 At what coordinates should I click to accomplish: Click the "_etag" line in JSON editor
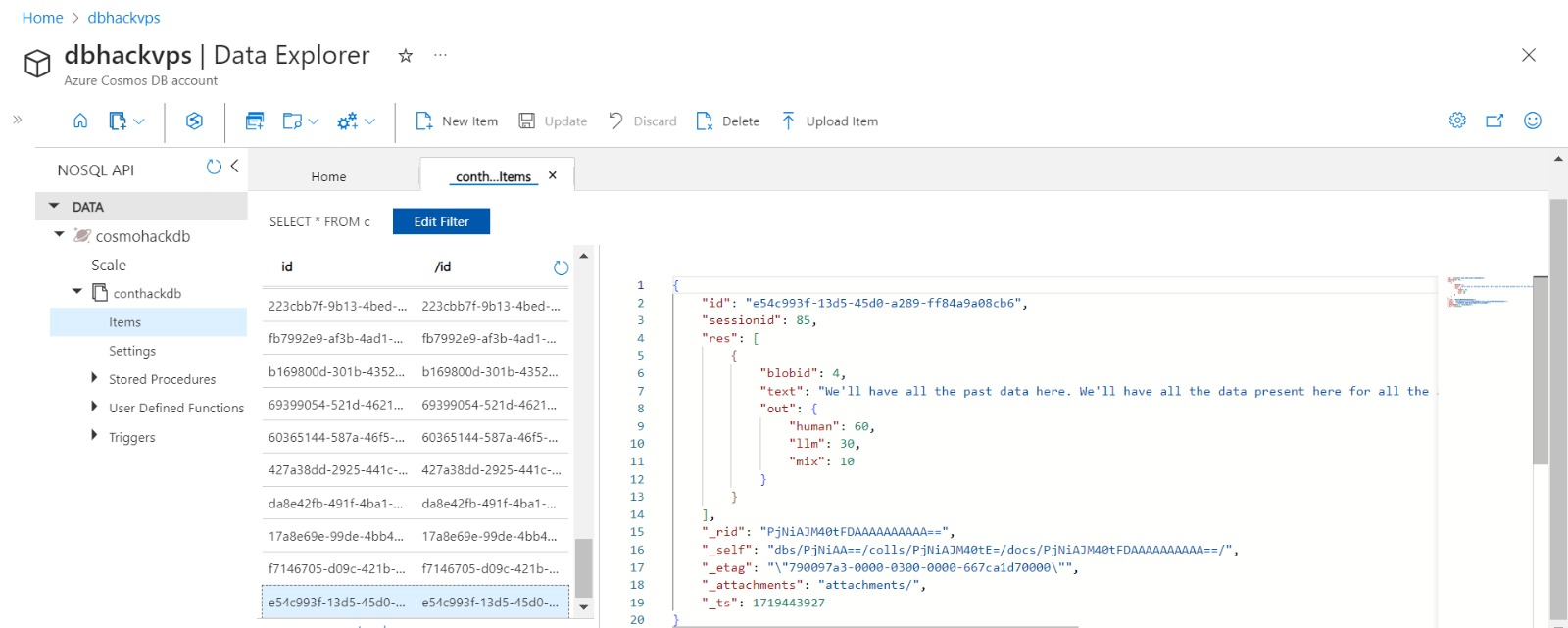click(890, 567)
